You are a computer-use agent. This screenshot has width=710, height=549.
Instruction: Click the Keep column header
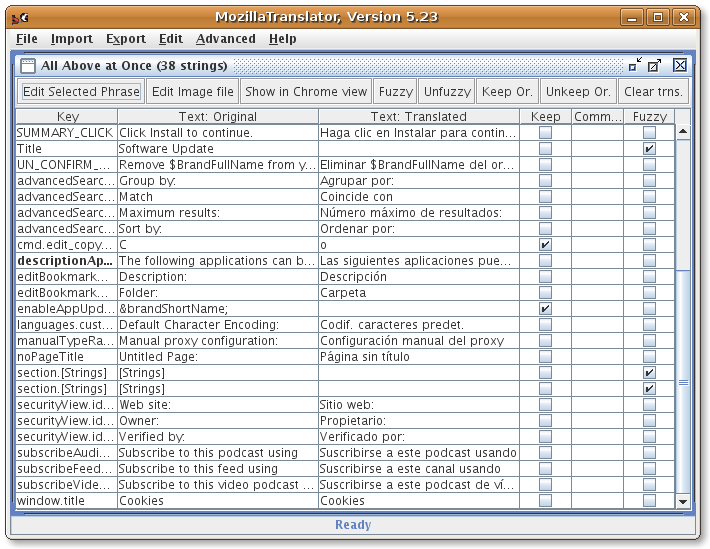click(546, 116)
